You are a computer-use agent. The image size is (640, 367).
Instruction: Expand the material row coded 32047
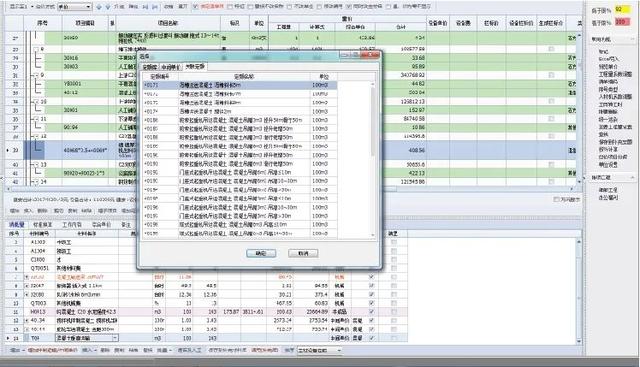27,286
